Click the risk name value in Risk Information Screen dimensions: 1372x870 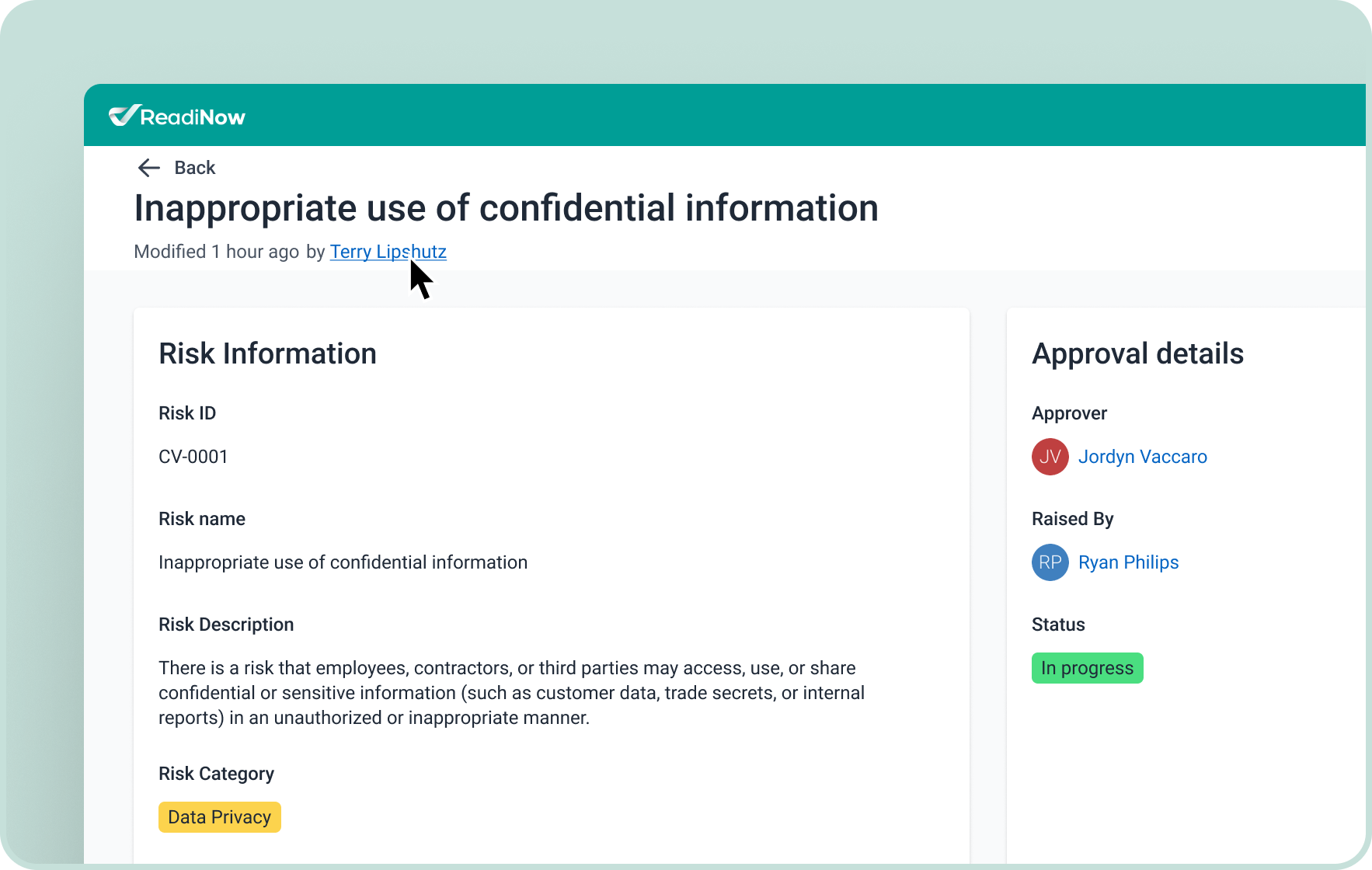click(343, 562)
